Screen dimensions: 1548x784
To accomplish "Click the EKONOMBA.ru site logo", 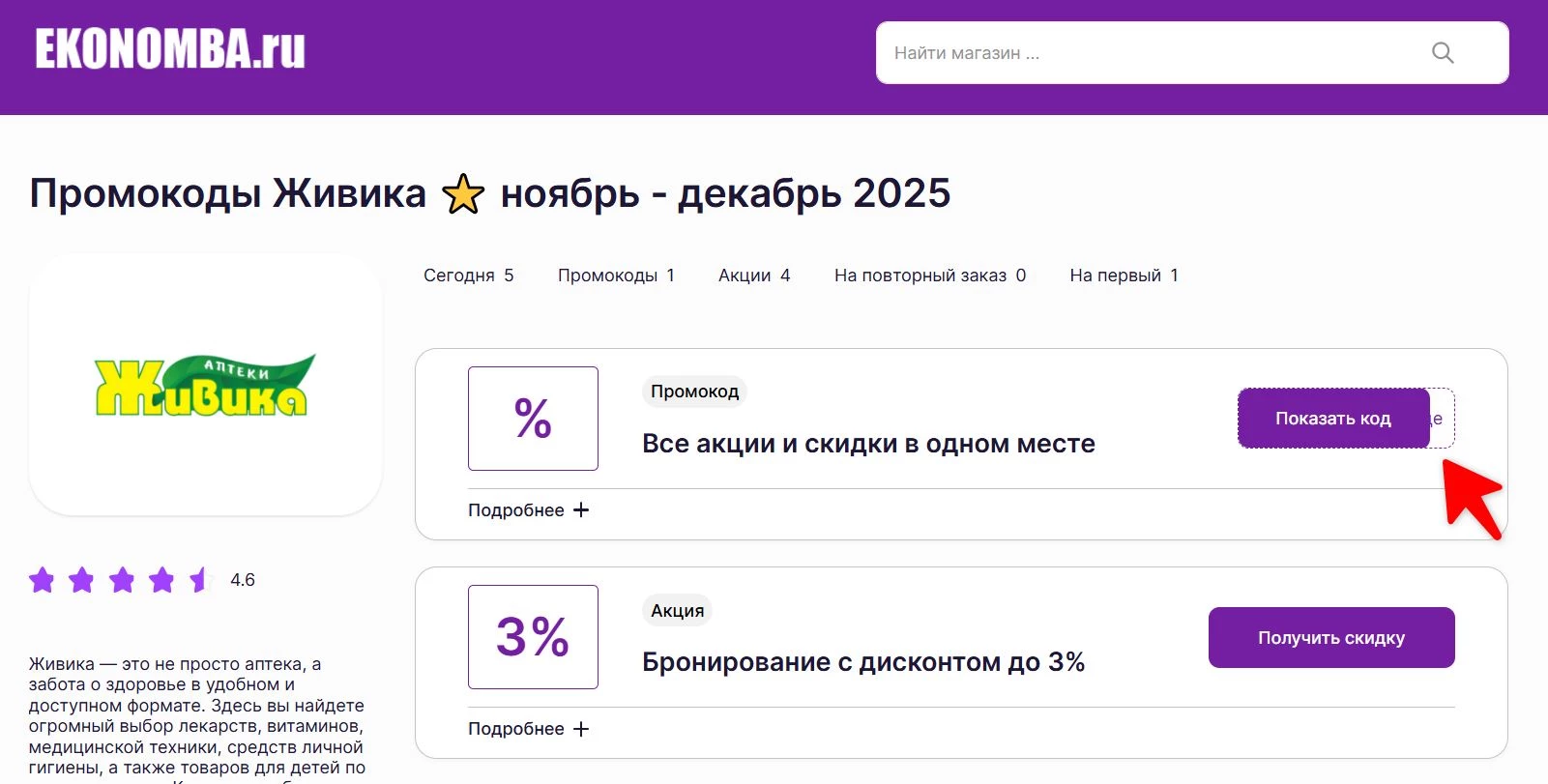I will (x=168, y=50).
